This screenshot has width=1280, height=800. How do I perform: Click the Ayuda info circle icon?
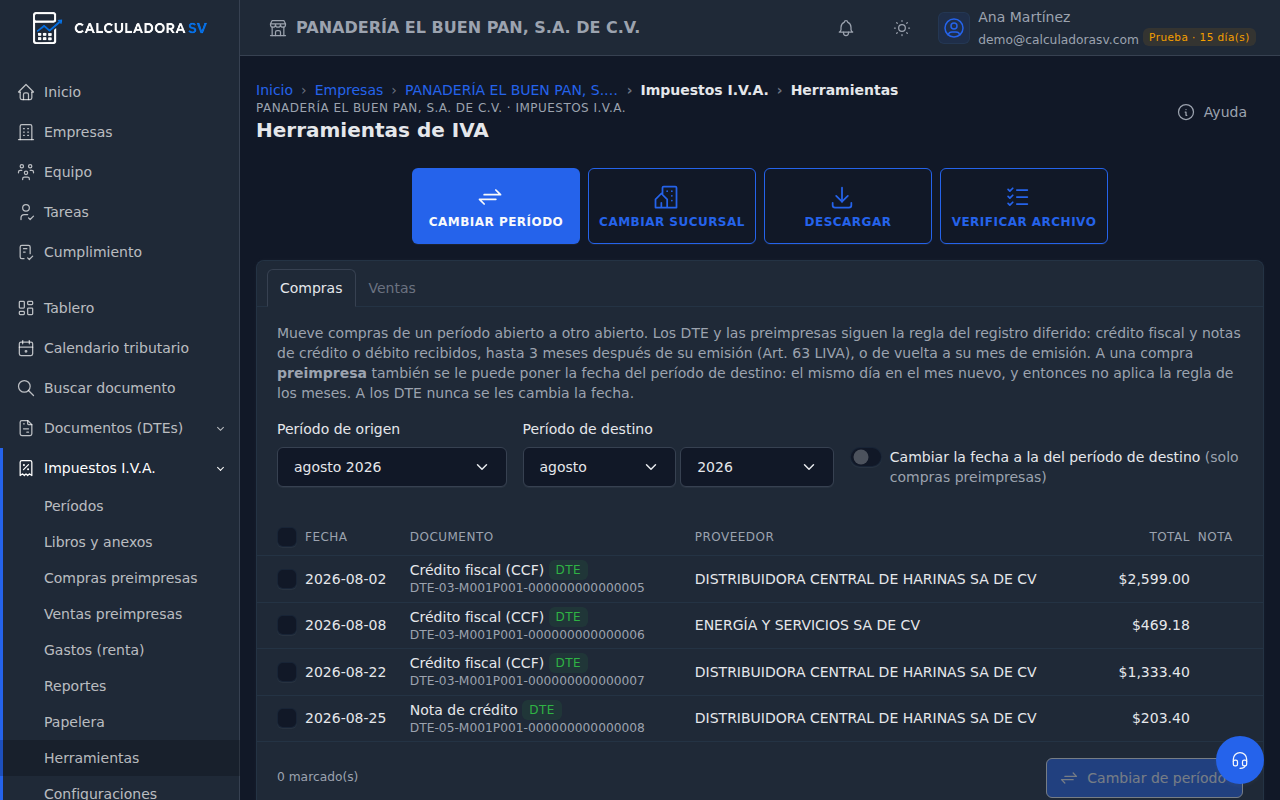[1186, 112]
